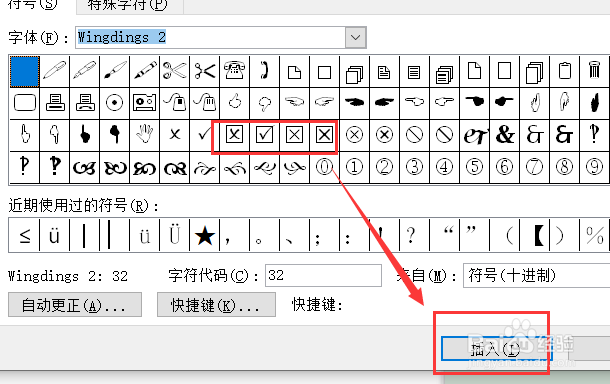This screenshot has width=610, height=384.
Task: Select the circled number 1 symbol
Action: [x=354, y=167]
